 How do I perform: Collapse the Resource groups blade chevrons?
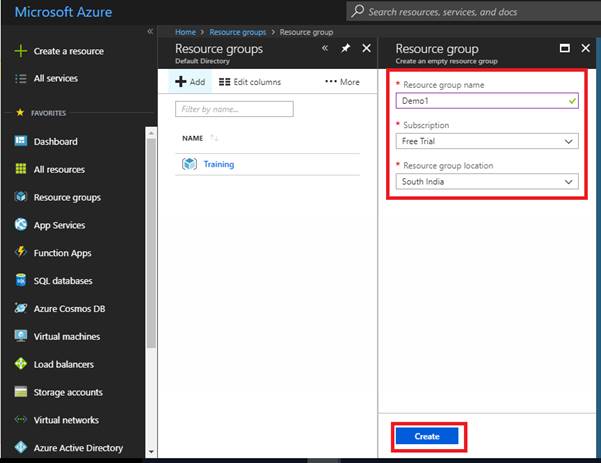click(325, 48)
